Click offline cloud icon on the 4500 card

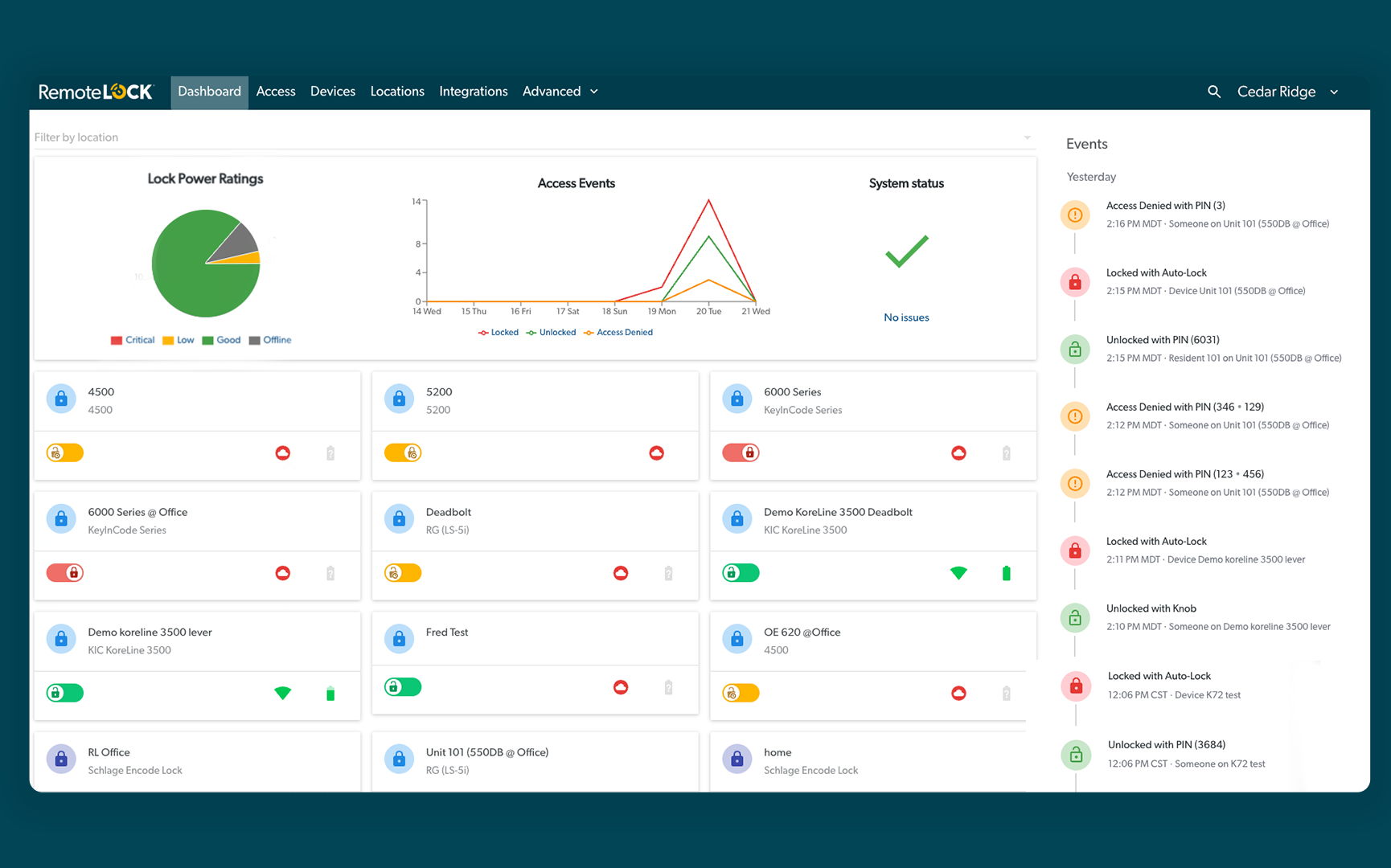283,453
